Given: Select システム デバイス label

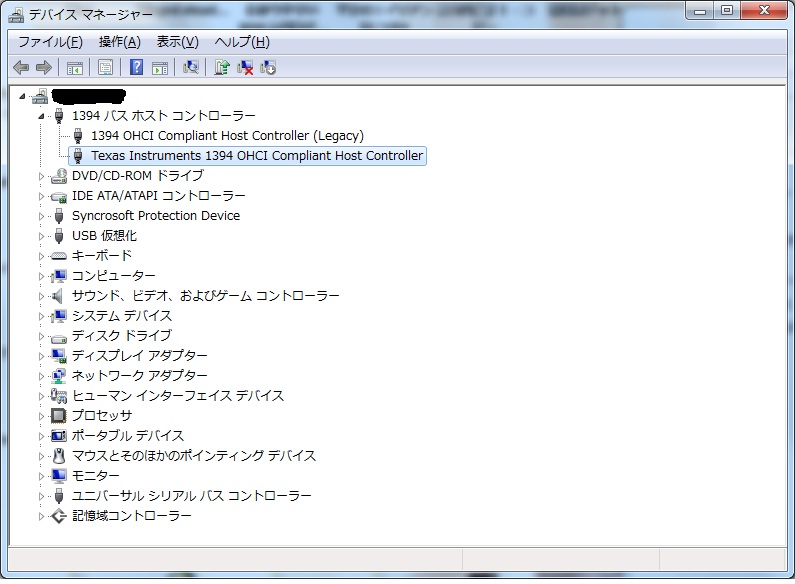Looking at the screenshot, I should (x=122, y=316).
